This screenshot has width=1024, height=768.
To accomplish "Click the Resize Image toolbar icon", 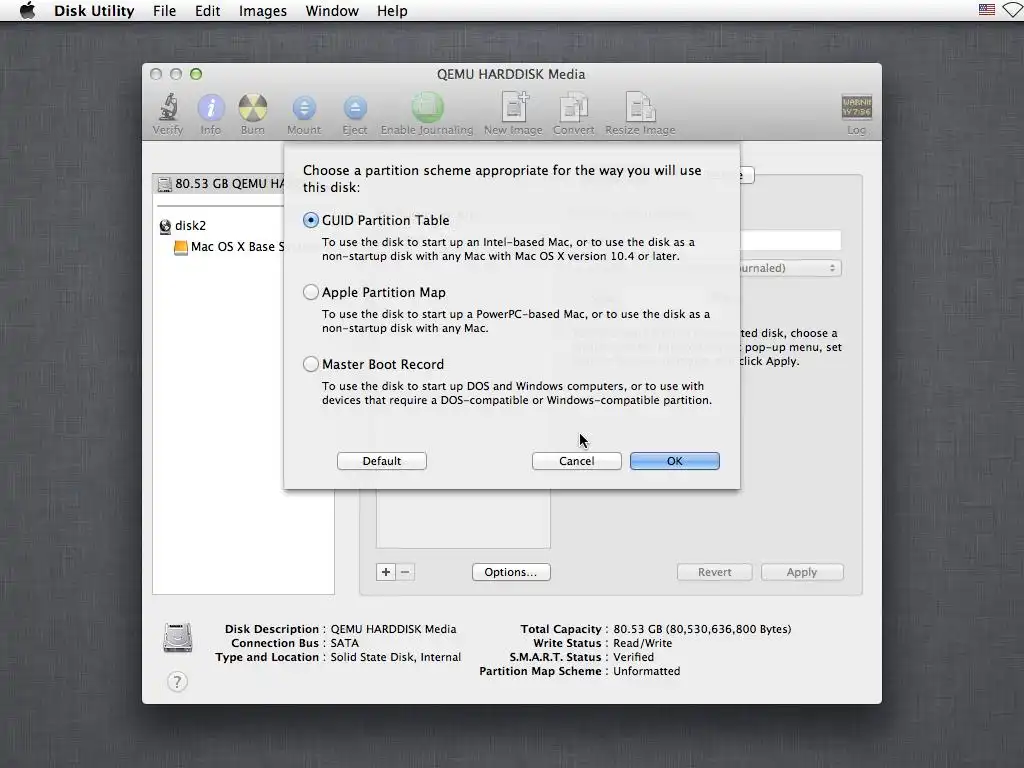I will (640, 107).
